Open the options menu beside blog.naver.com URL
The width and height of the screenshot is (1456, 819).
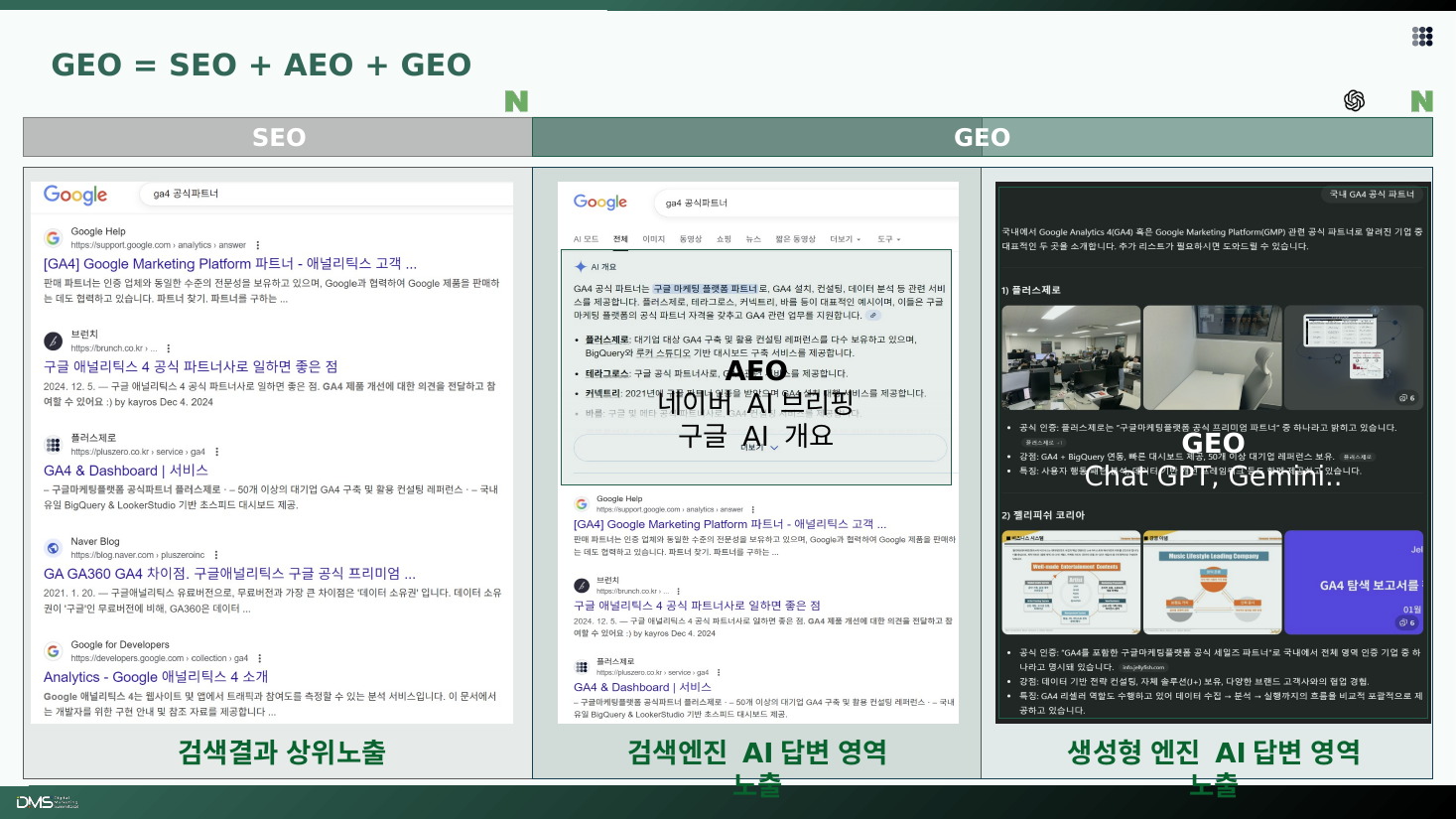tap(216, 555)
